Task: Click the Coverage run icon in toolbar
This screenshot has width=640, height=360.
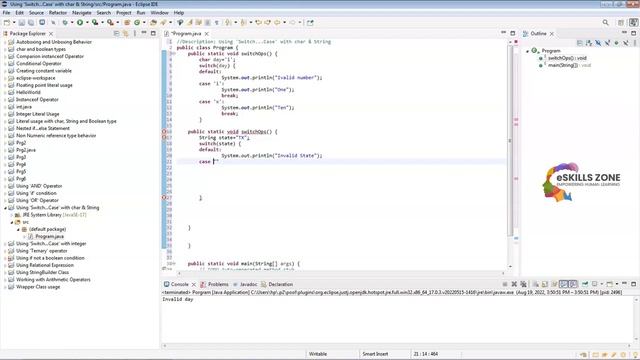Action: point(95,23)
